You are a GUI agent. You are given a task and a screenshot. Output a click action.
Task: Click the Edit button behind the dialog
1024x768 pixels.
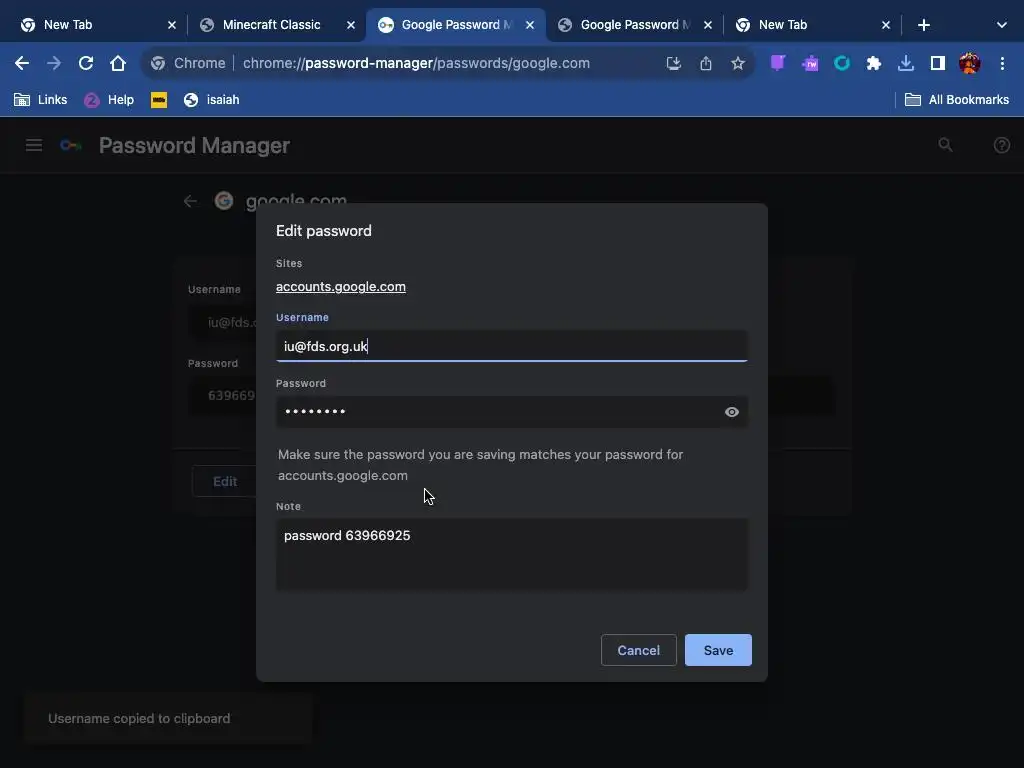pos(225,482)
